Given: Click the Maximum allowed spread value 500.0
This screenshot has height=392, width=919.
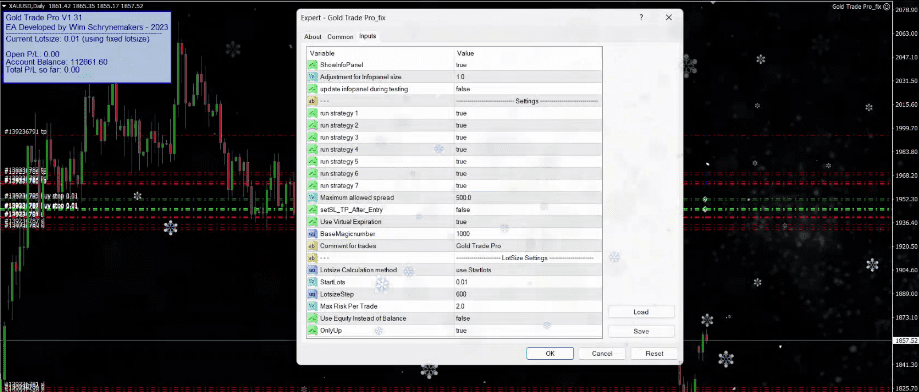Looking at the screenshot, I should (x=464, y=197).
